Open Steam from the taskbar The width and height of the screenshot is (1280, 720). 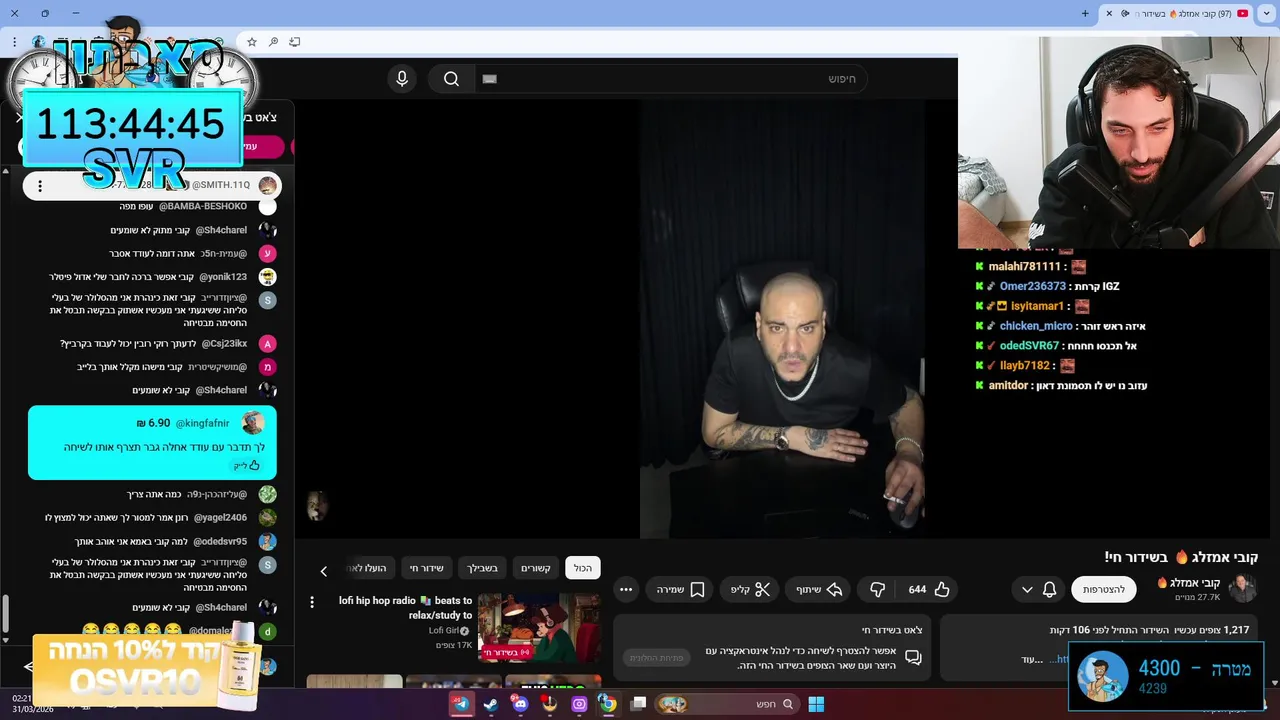coord(490,704)
